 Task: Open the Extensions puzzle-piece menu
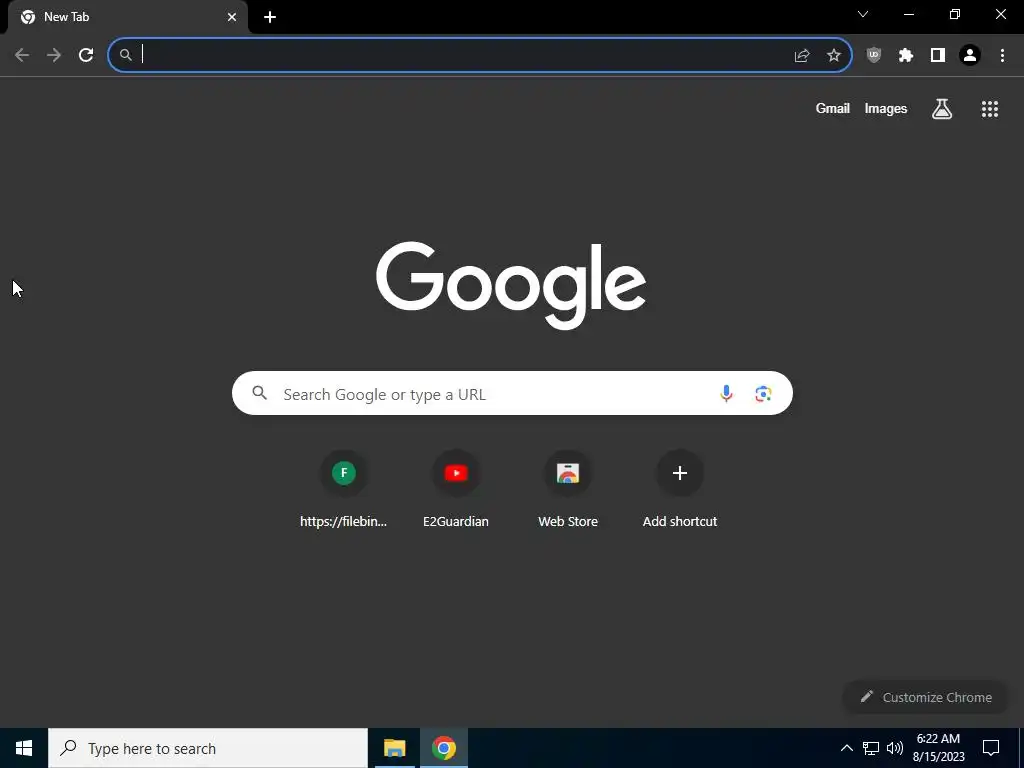(x=906, y=56)
